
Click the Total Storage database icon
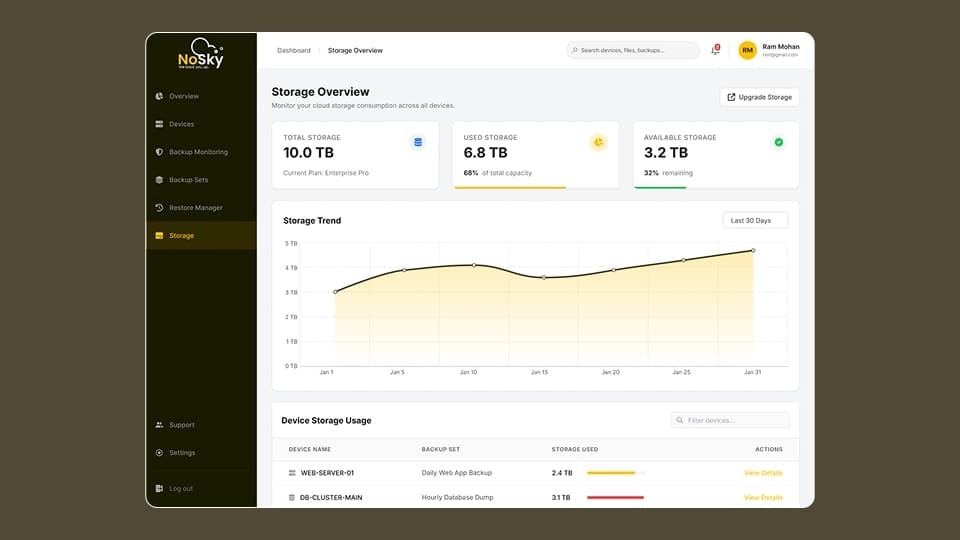[418, 143]
